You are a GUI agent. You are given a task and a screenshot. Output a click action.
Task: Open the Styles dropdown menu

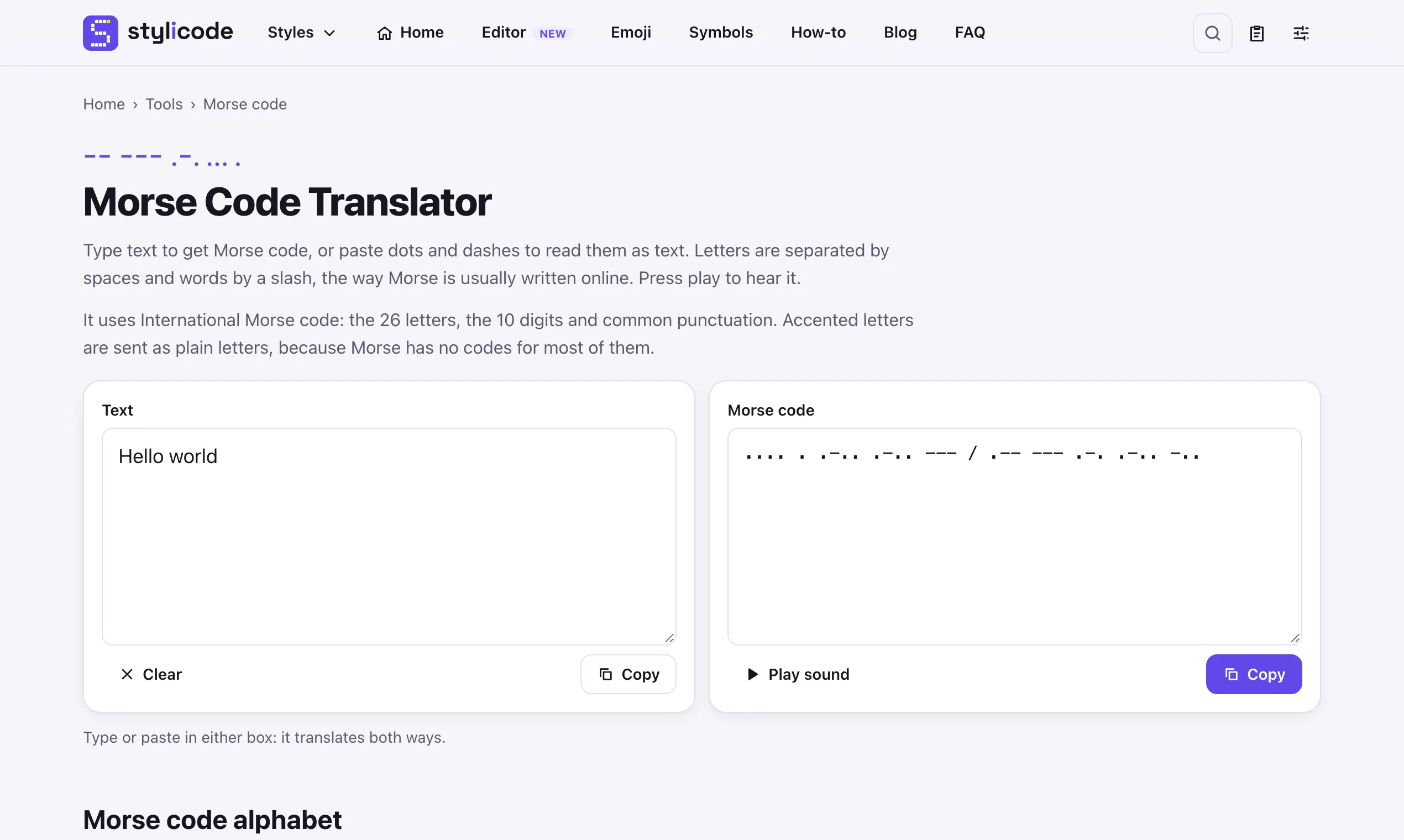tap(301, 33)
